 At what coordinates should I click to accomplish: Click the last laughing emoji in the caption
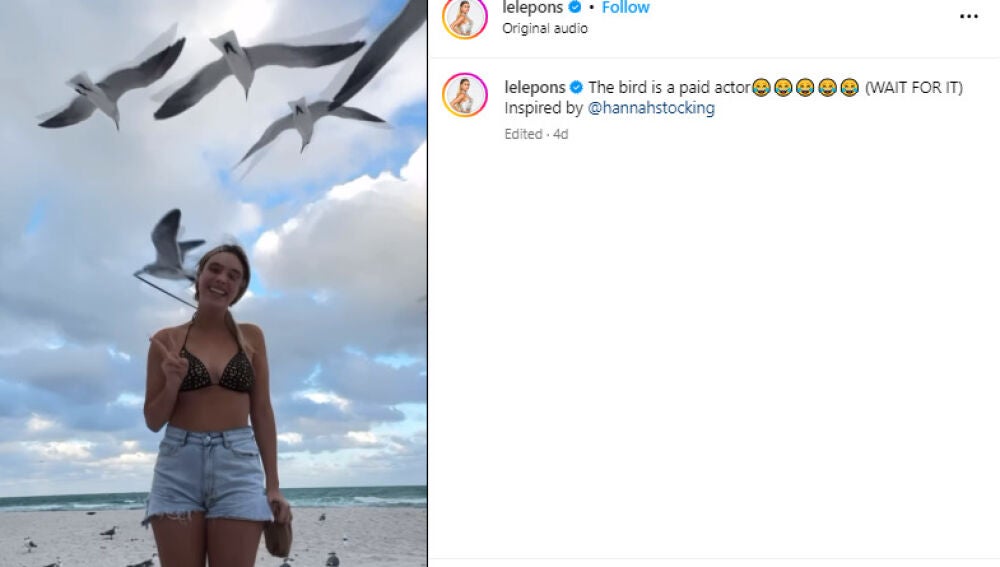click(850, 88)
